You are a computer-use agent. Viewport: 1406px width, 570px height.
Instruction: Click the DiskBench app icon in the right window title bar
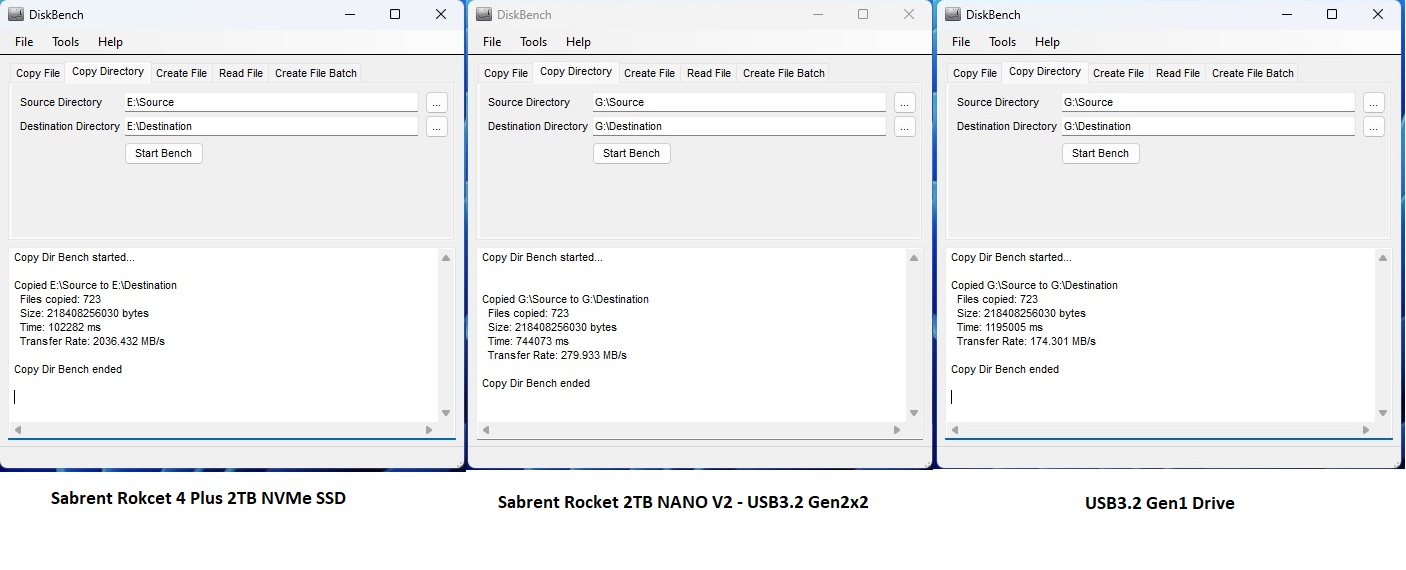(953, 15)
